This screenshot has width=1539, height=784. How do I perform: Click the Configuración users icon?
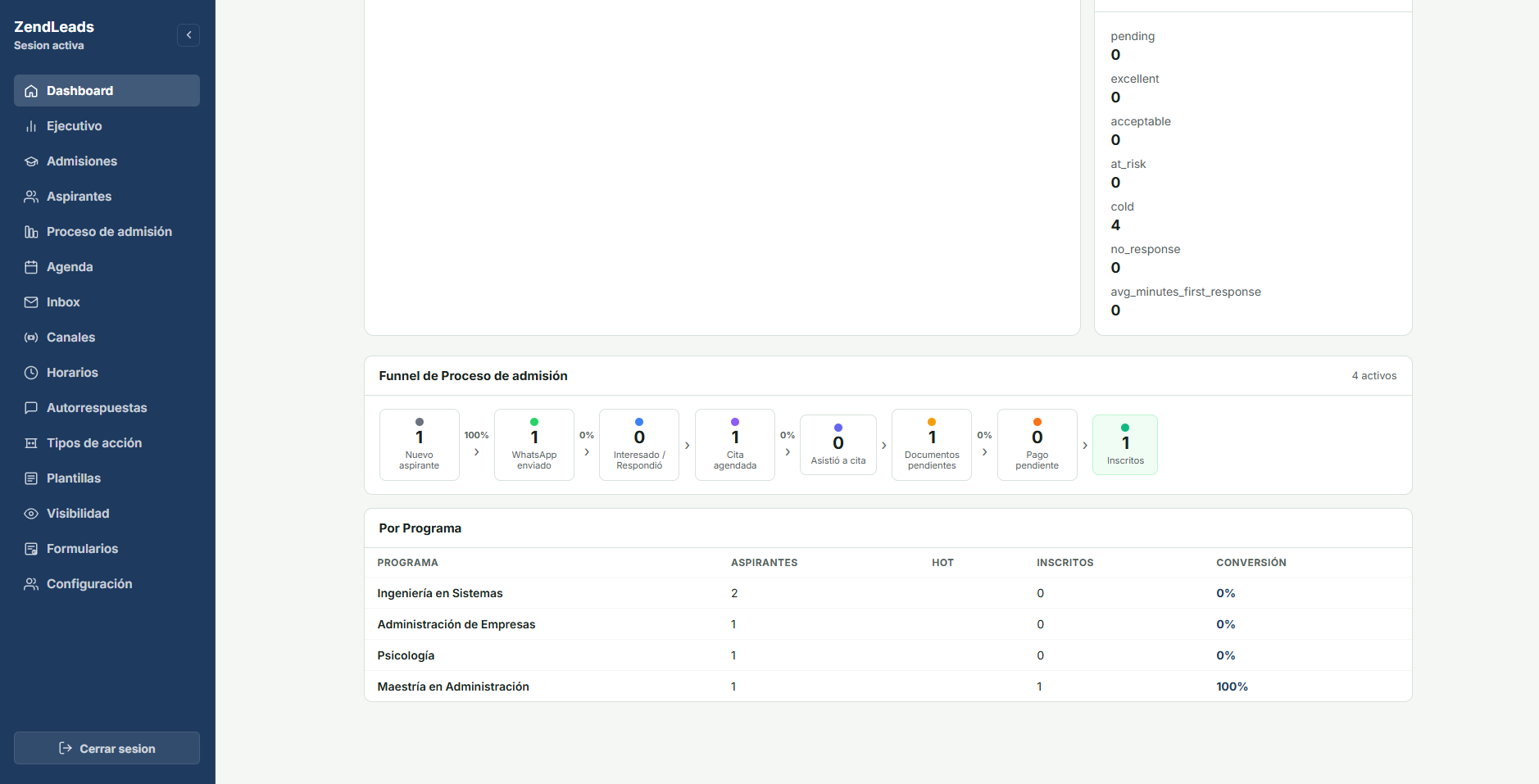[x=31, y=584]
